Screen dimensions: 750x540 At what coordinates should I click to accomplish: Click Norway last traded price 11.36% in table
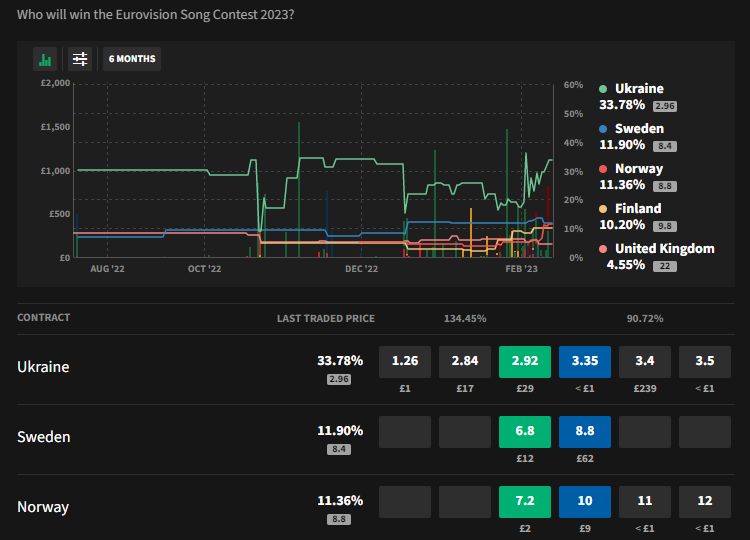pyautogui.click(x=340, y=501)
